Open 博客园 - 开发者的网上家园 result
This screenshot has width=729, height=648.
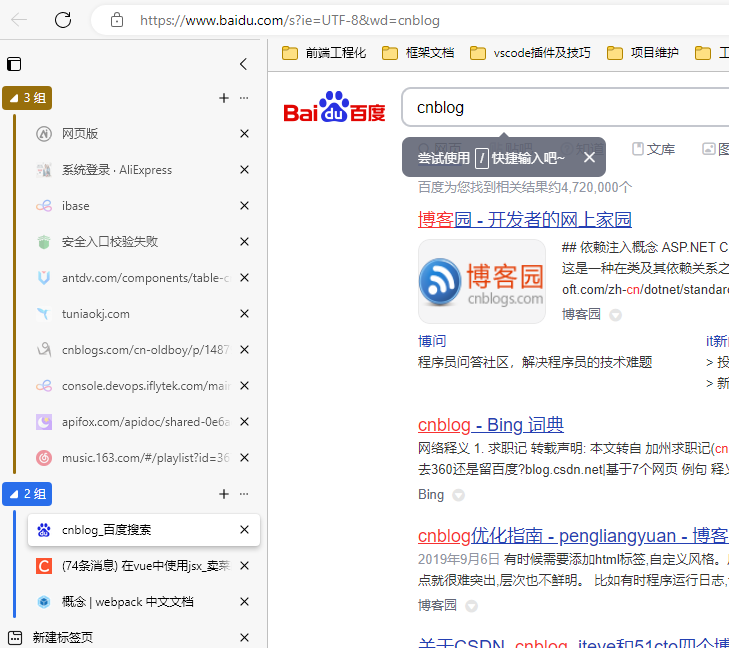[x=524, y=219]
